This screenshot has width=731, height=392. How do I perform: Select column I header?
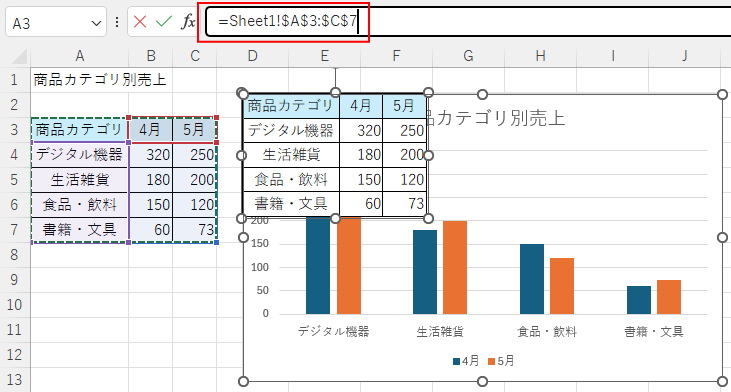click(x=613, y=56)
